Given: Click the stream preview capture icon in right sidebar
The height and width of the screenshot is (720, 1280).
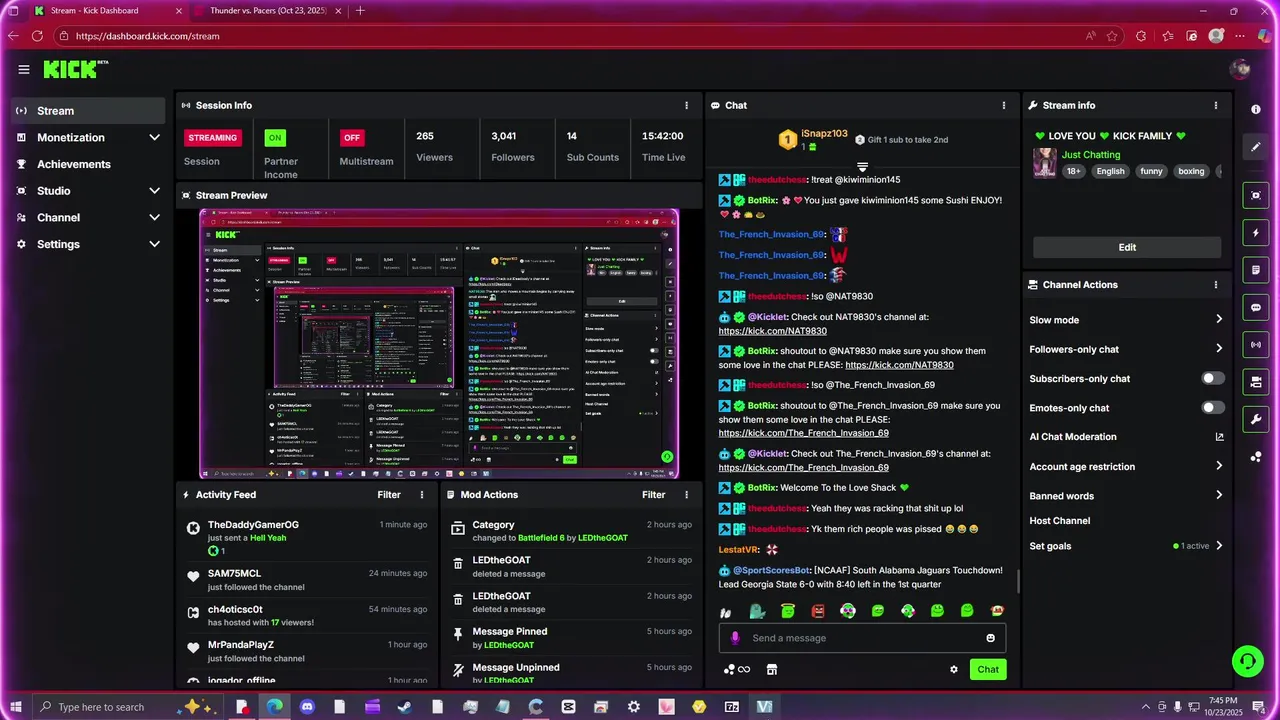Looking at the screenshot, I should click(1256, 195).
